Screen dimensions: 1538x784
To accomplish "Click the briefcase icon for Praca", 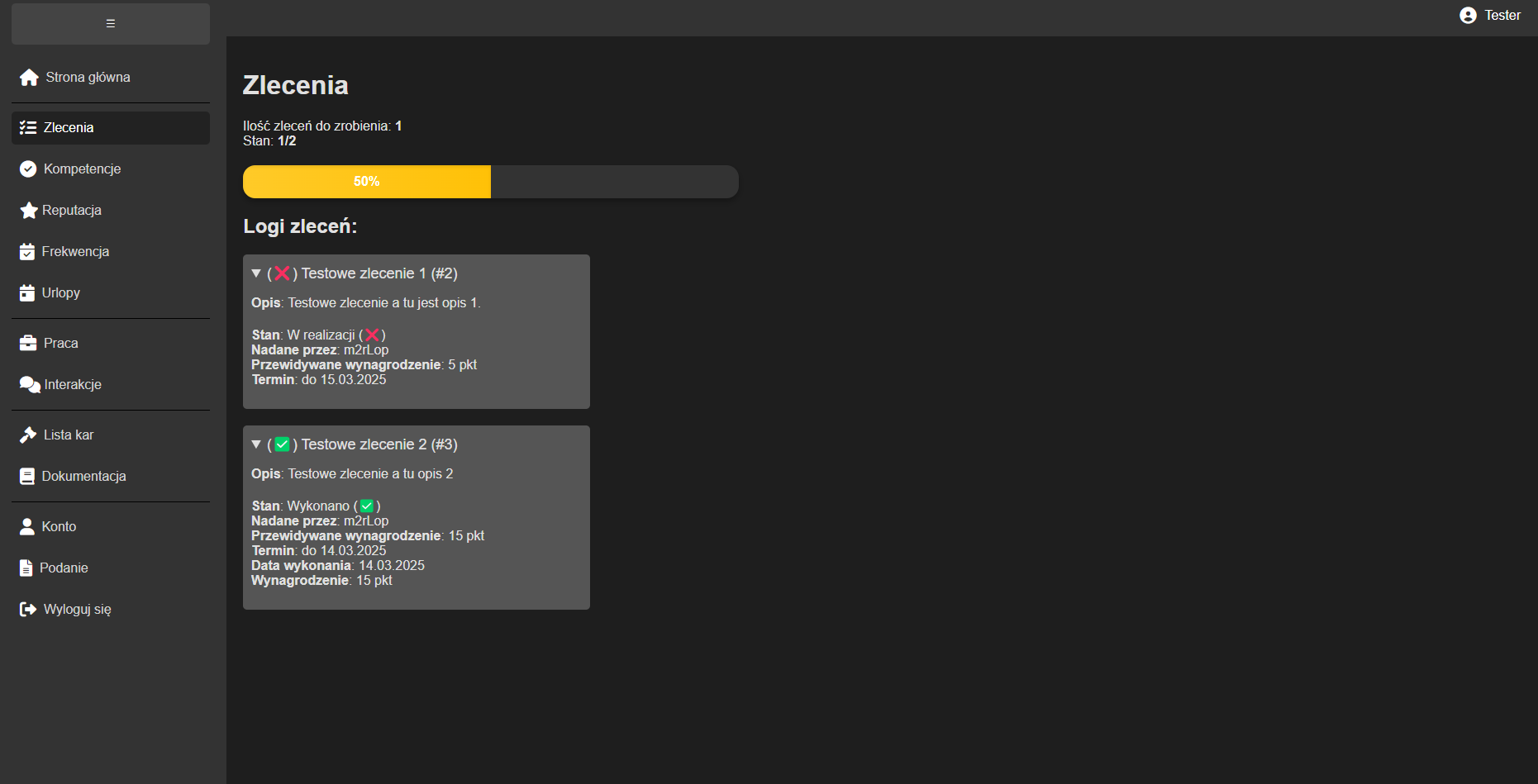I will point(28,344).
